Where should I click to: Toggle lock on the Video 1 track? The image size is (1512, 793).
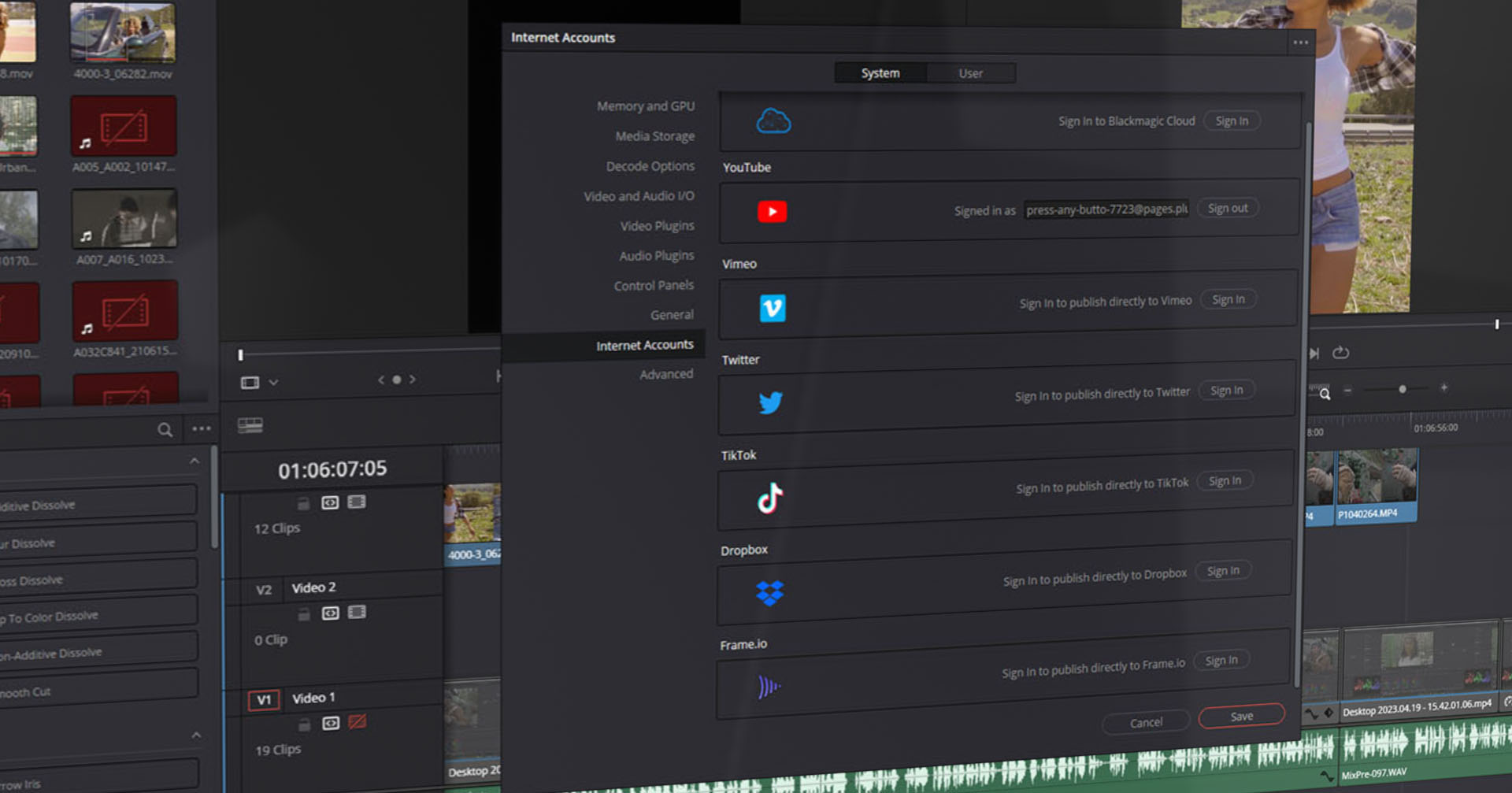[x=304, y=724]
